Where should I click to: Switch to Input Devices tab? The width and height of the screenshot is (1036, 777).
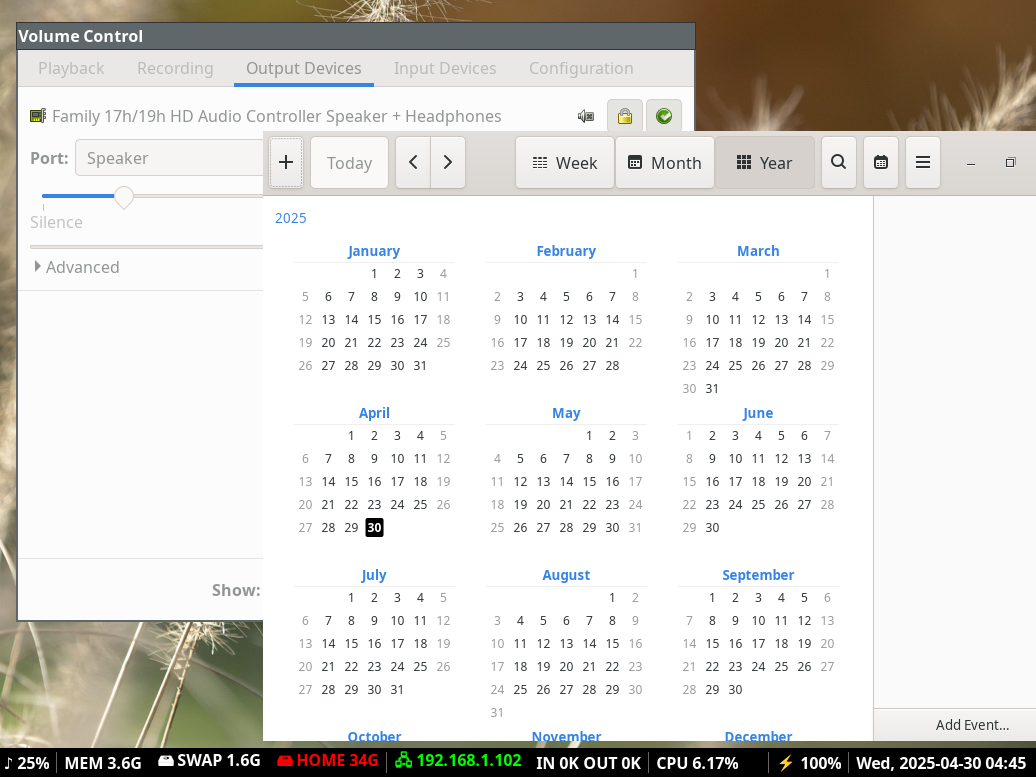[x=445, y=68]
